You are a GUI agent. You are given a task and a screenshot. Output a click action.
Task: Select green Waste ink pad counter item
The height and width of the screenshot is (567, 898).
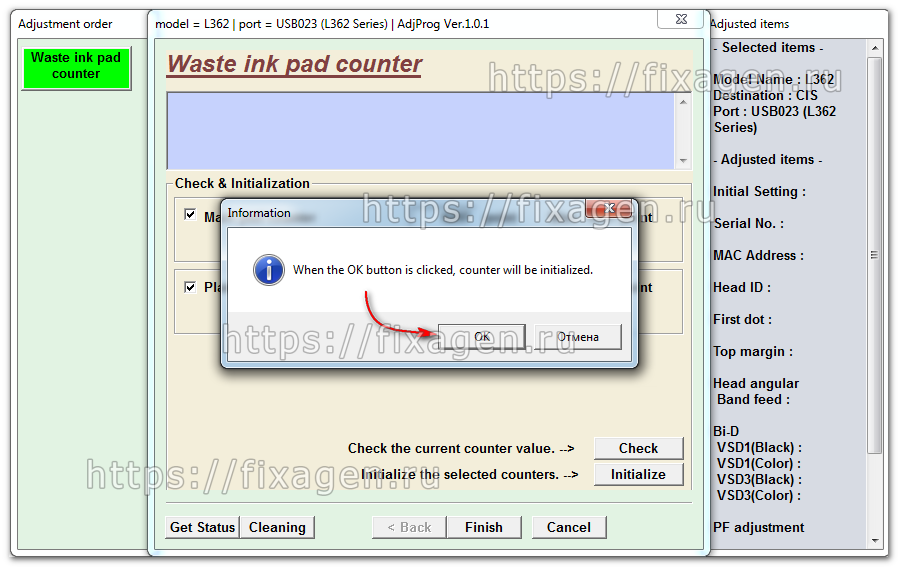[76, 66]
